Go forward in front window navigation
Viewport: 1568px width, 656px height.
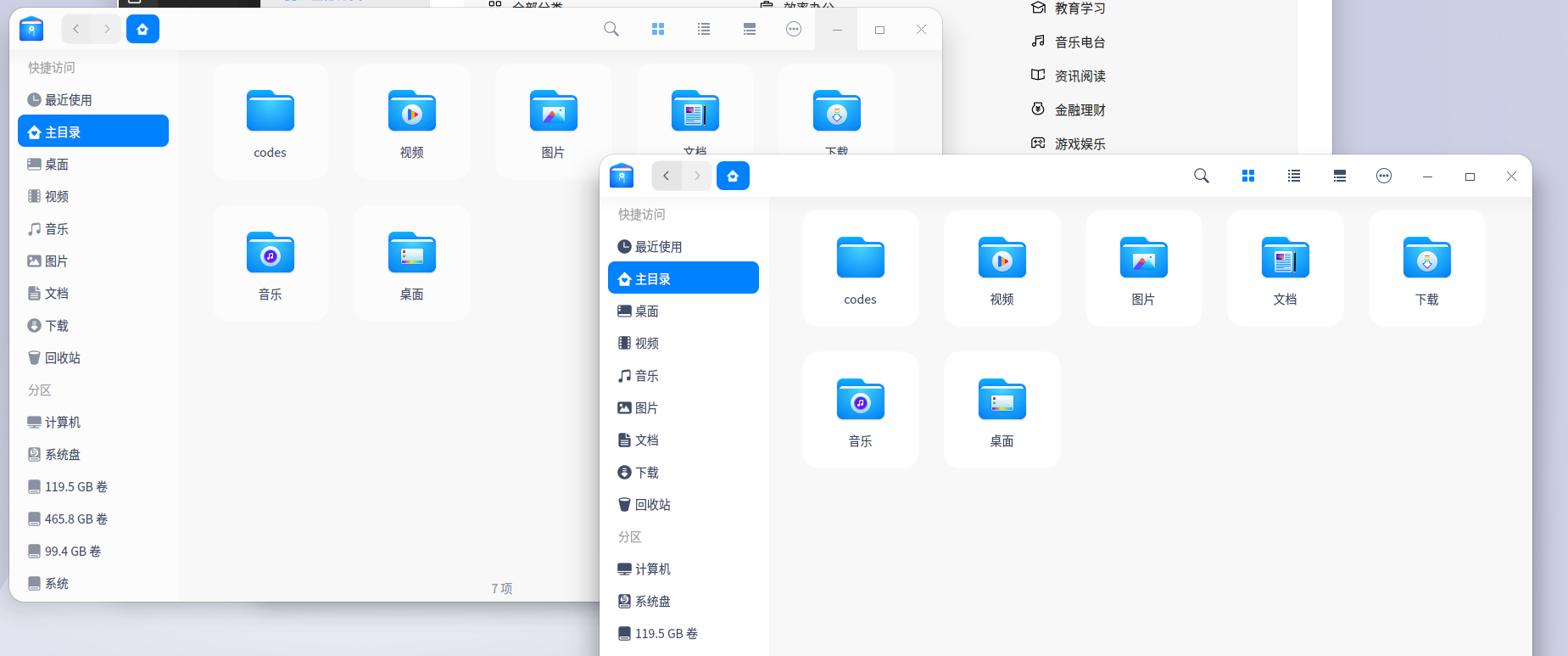[x=697, y=176]
